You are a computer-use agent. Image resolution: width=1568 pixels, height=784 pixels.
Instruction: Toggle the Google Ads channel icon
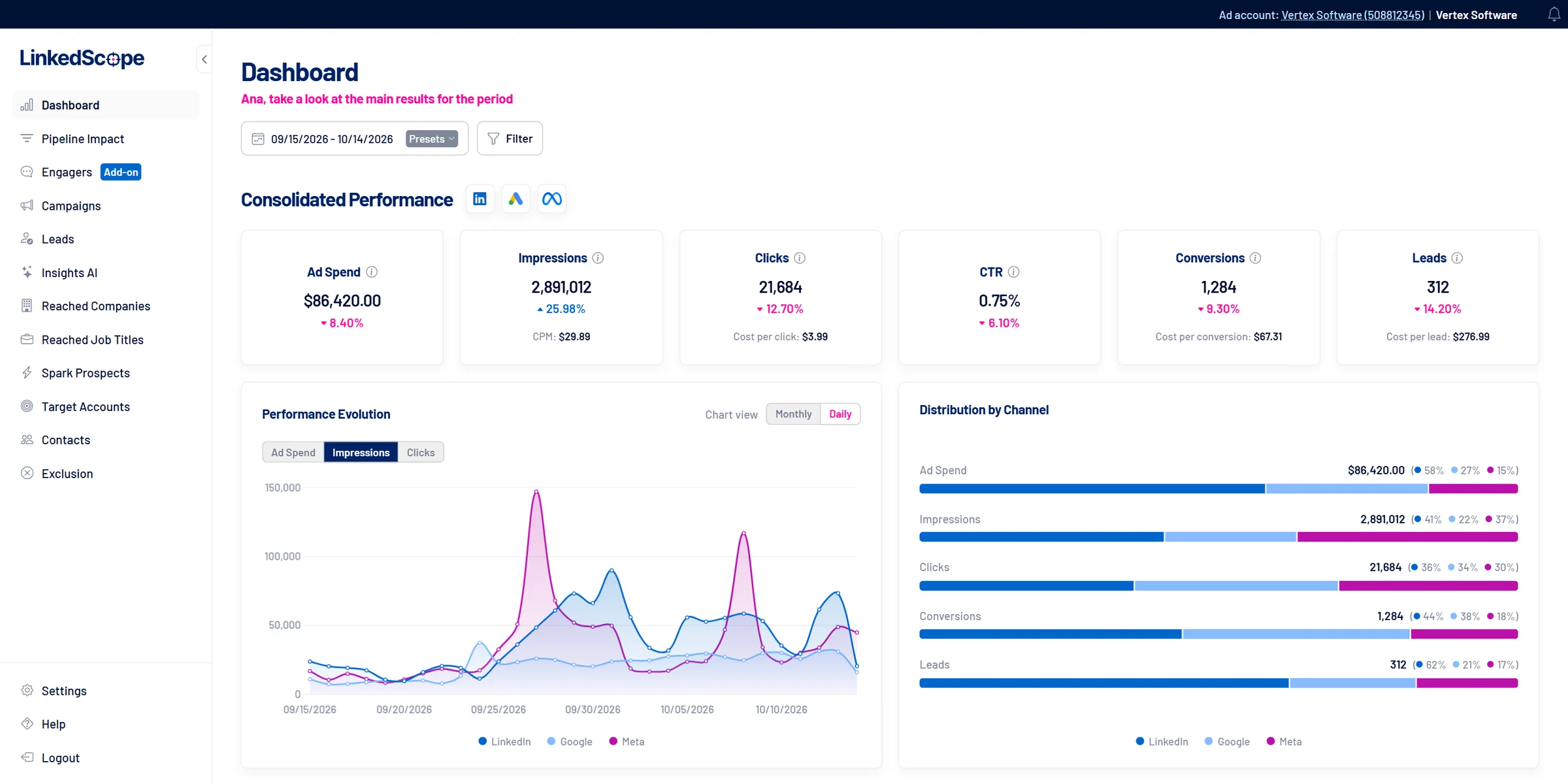pyautogui.click(x=515, y=199)
